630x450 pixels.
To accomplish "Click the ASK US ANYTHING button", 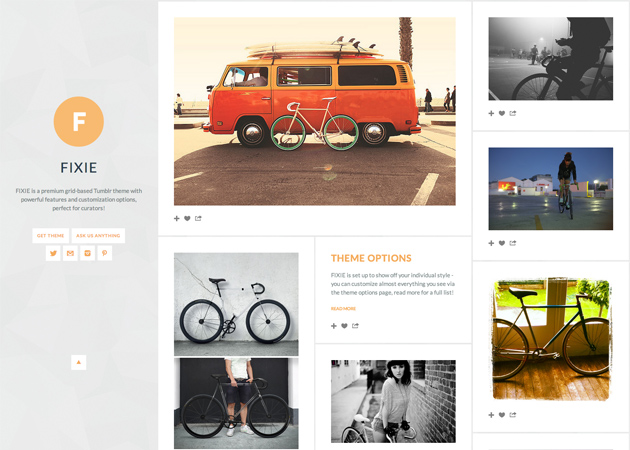I will 98,236.
